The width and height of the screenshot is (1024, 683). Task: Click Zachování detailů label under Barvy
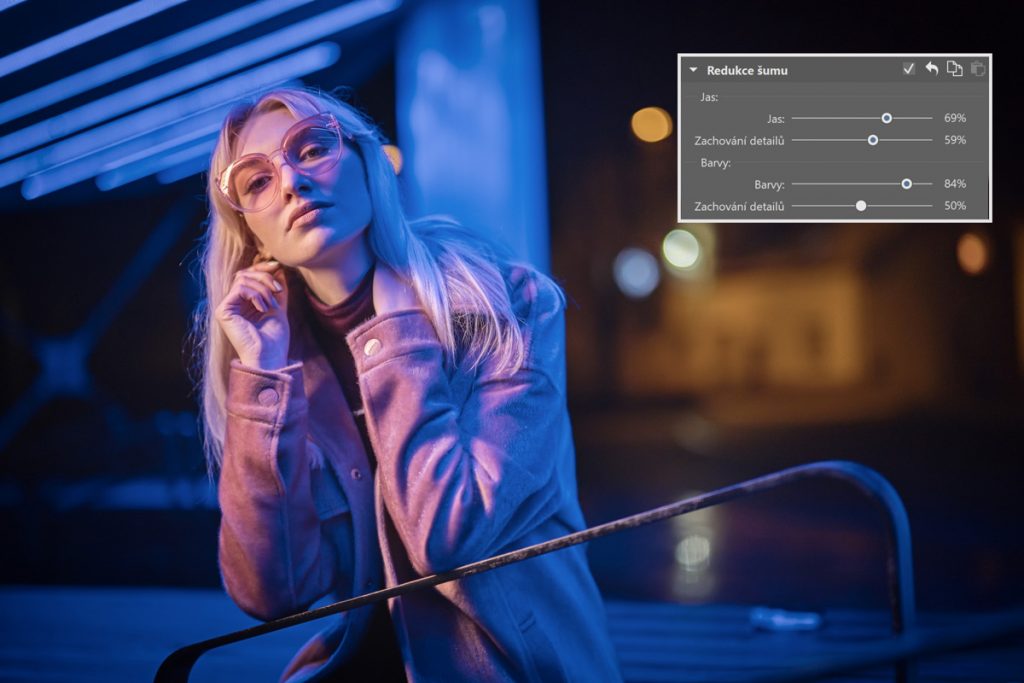pyautogui.click(x=739, y=206)
